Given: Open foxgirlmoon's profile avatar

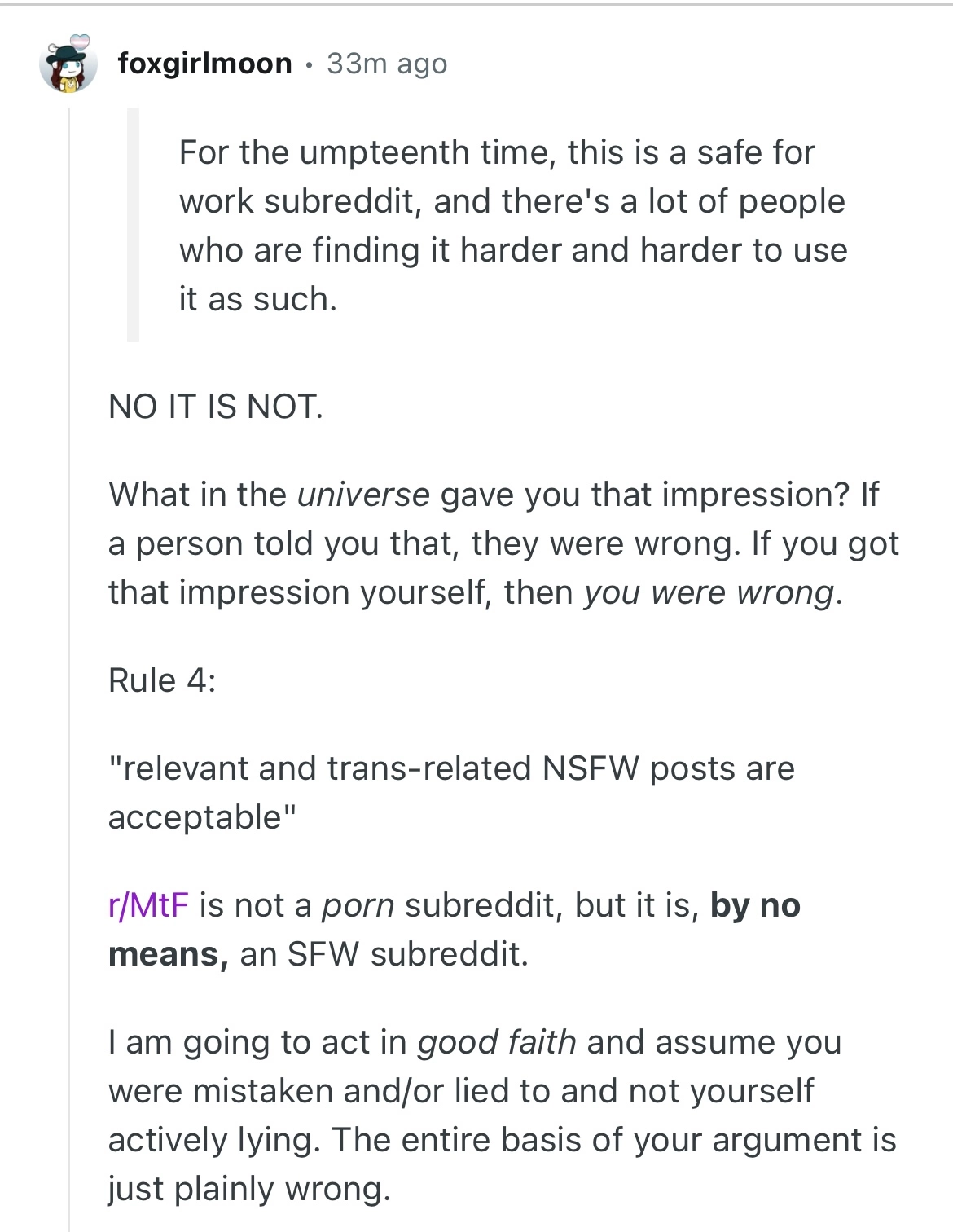Looking at the screenshot, I should click(x=68, y=67).
